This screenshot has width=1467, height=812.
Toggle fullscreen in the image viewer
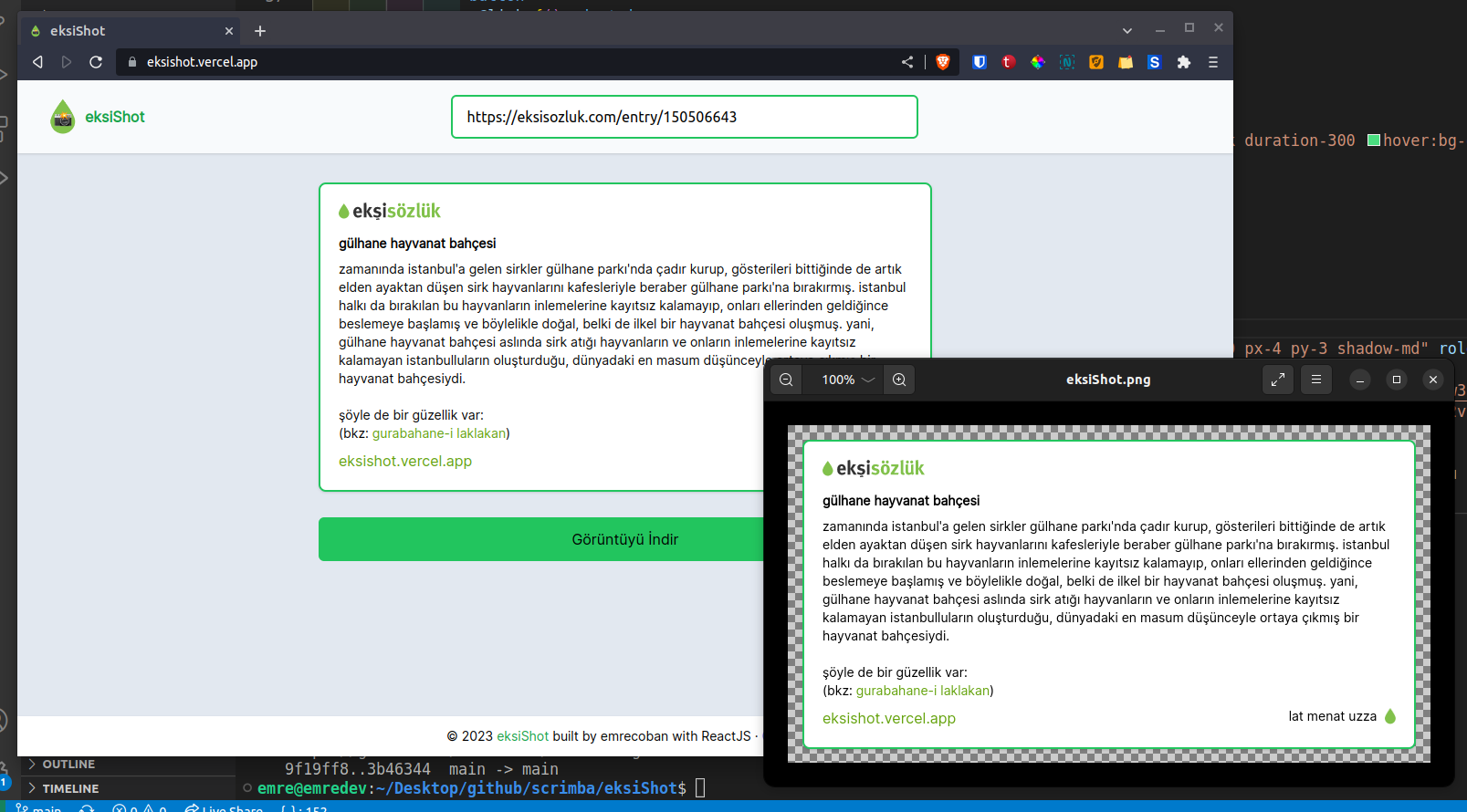1278,380
